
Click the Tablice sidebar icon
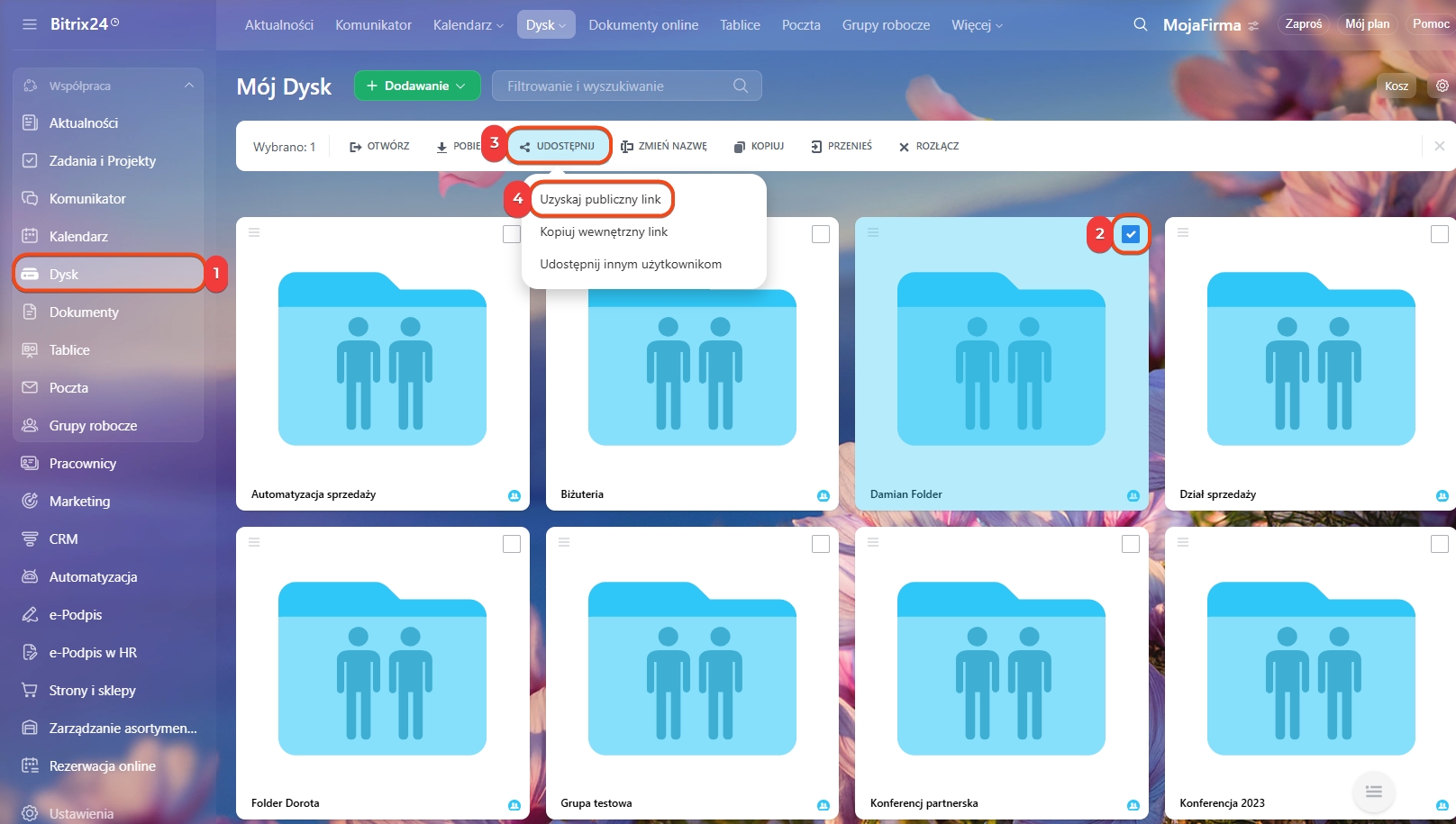point(30,349)
